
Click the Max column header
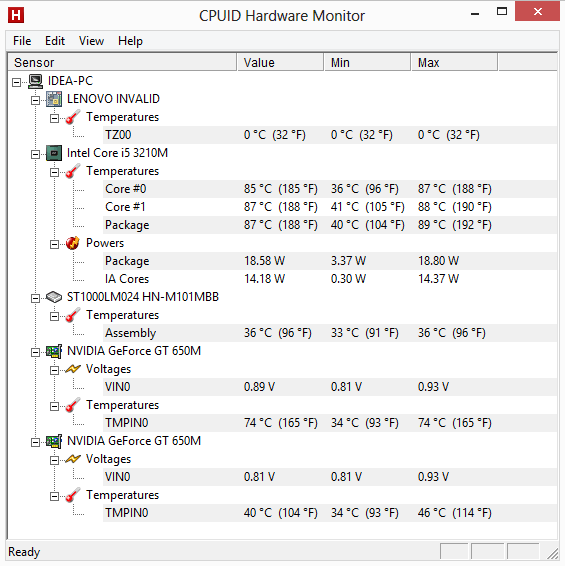point(454,62)
